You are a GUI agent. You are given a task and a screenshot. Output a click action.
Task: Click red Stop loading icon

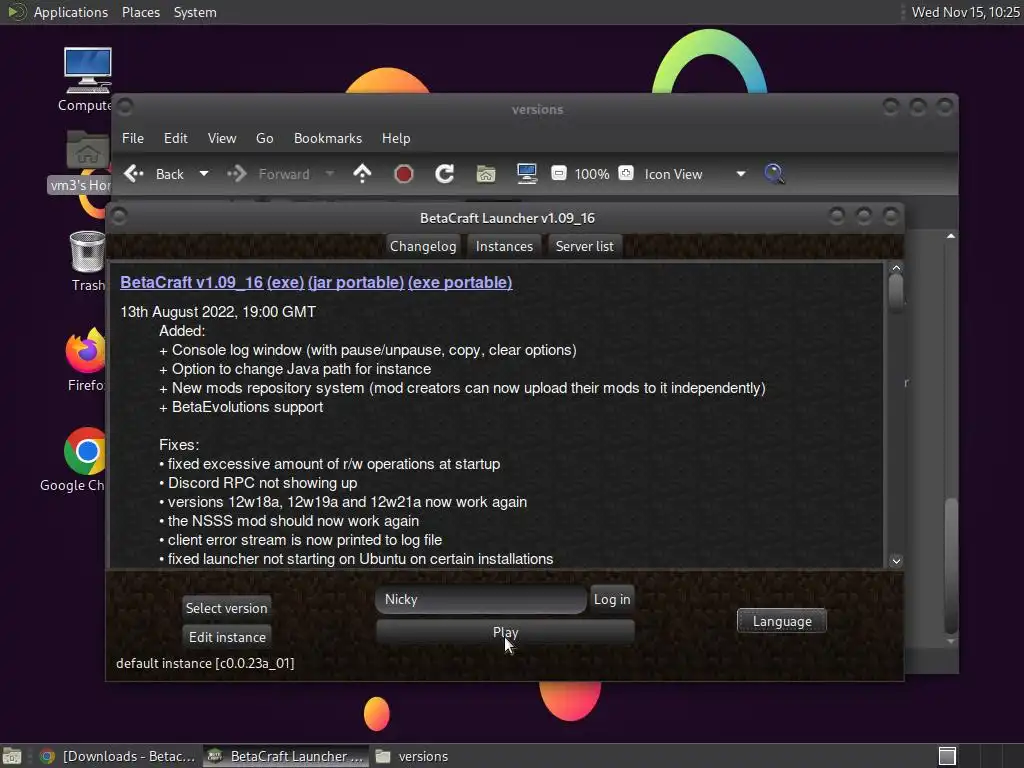404,174
